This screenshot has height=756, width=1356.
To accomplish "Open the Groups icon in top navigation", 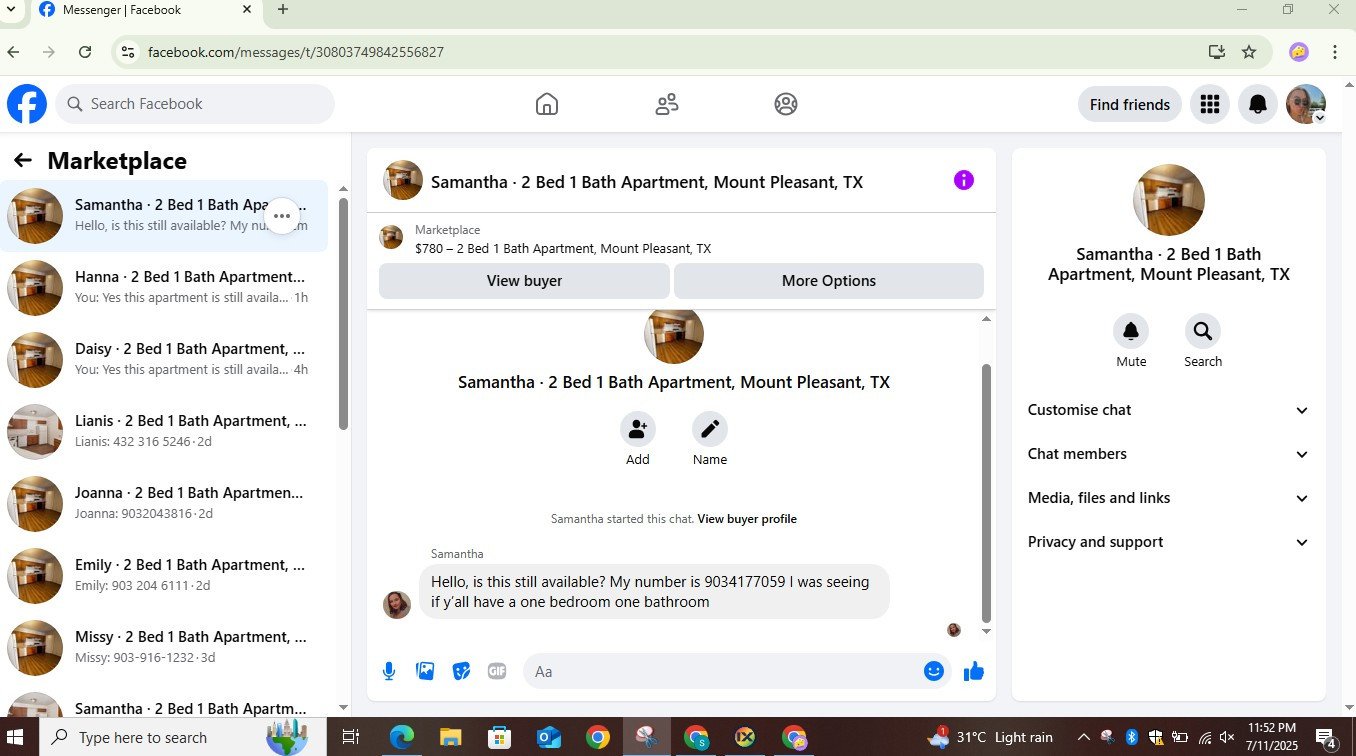I will click(x=786, y=104).
